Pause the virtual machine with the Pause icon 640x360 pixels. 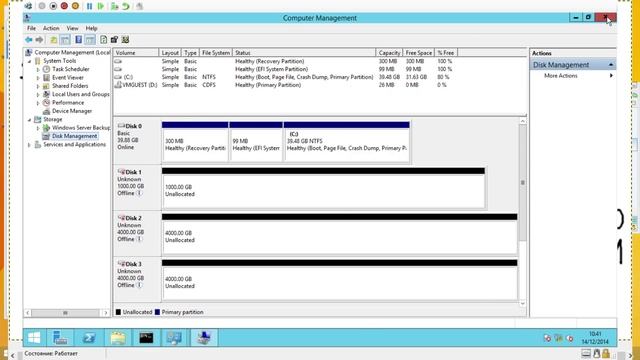click(x=89, y=6)
